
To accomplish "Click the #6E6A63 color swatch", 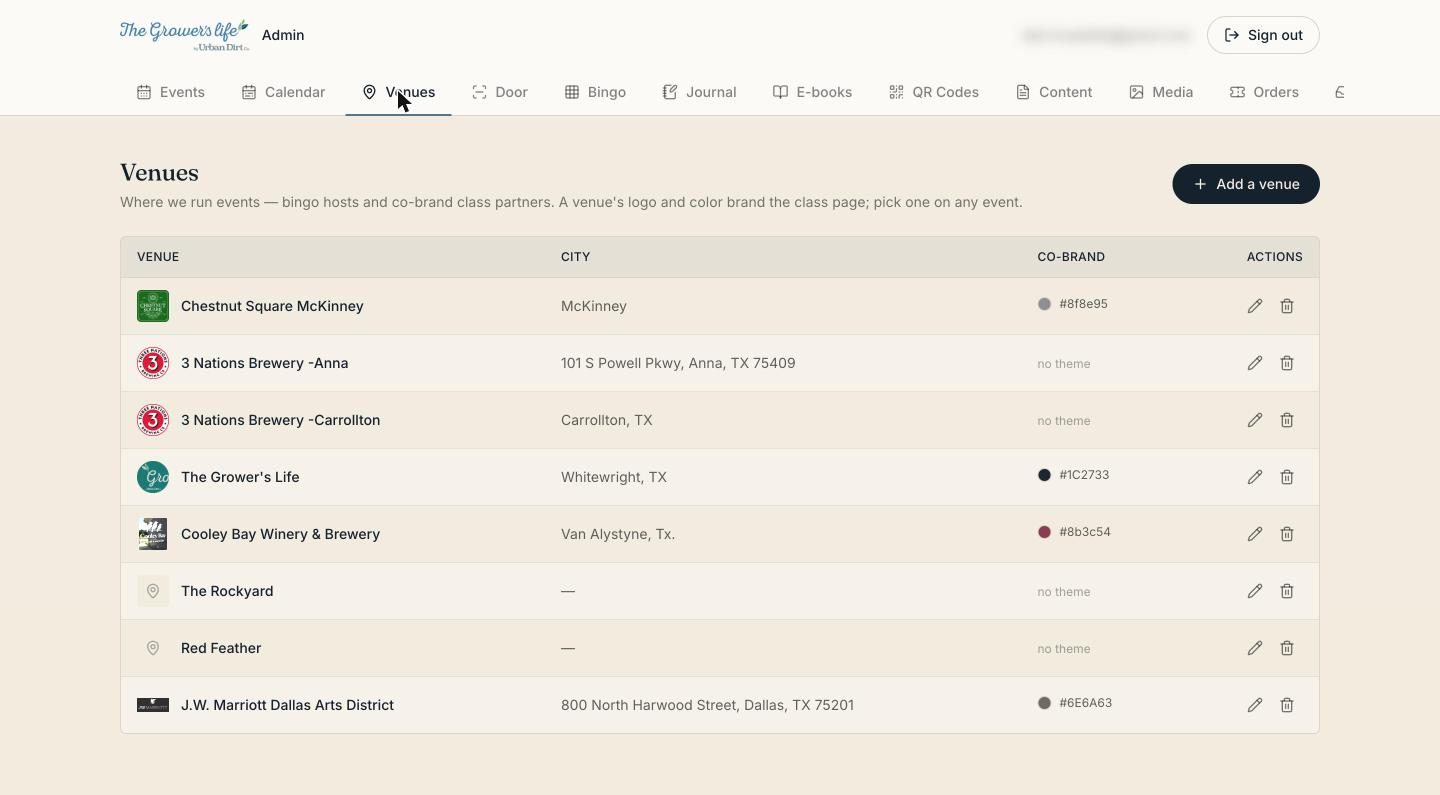I will point(1044,703).
